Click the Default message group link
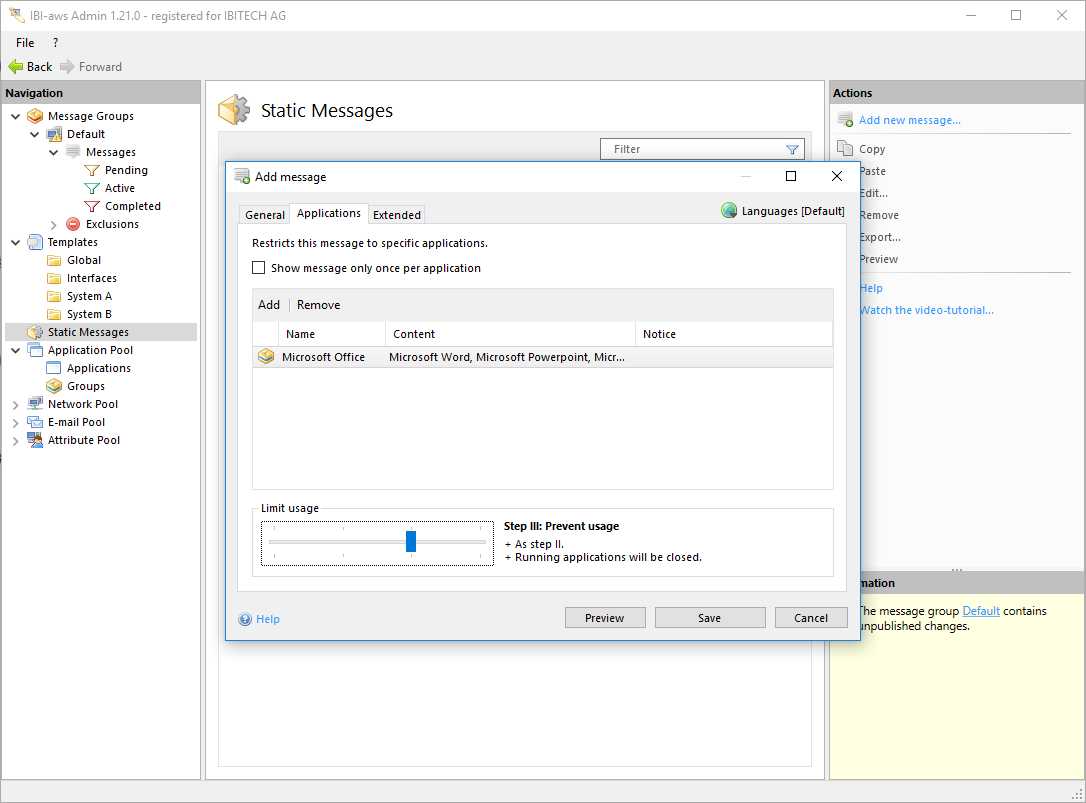Image resolution: width=1086 pixels, height=803 pixels. [980, 611]
